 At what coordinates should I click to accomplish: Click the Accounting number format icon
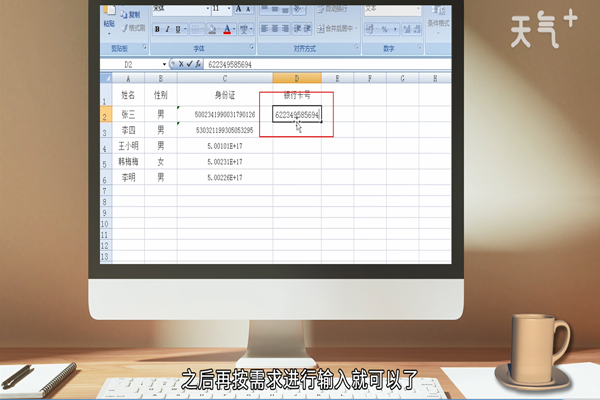click(369, 29)
